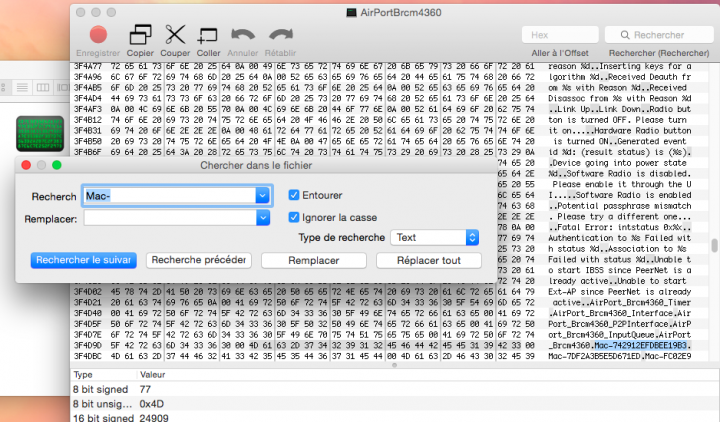Select list view icon in Finder window
720x422 pixels.
point(22,87)
